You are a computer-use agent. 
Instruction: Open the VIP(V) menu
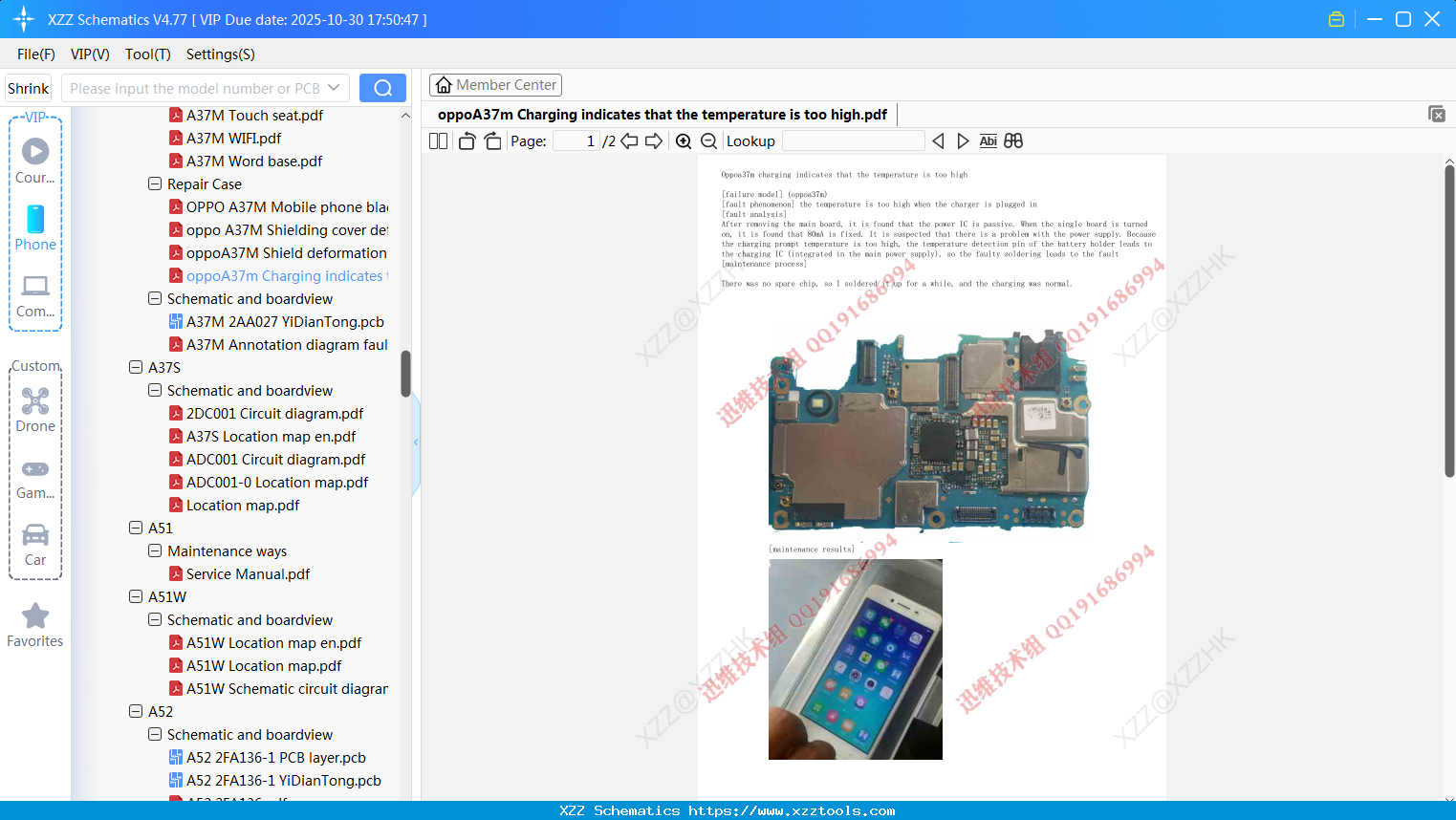pyautogui.click(x=90, y=54)
